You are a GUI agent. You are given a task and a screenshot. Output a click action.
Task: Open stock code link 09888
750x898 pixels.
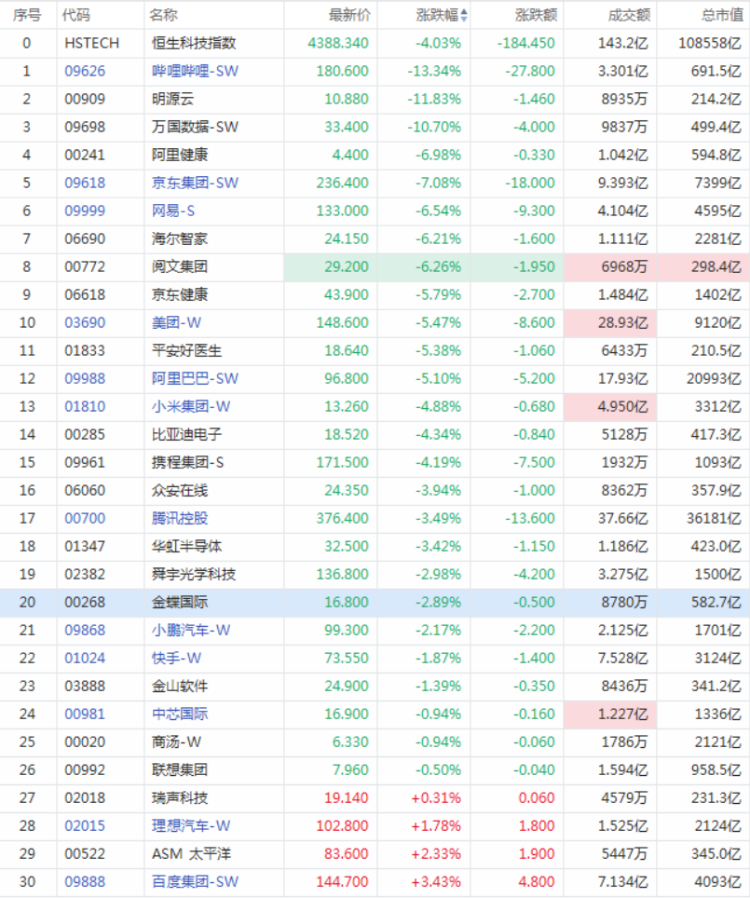coord(85,882)
